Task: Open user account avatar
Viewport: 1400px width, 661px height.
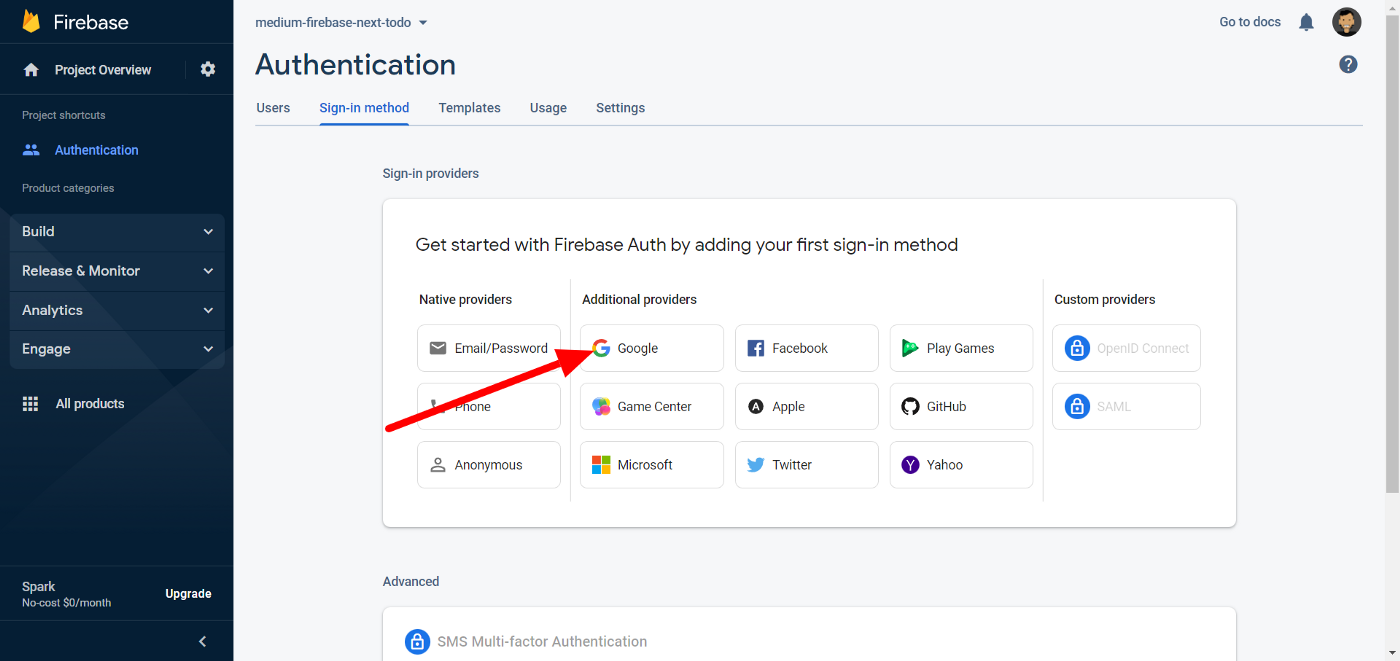Action: [1346, 22]
